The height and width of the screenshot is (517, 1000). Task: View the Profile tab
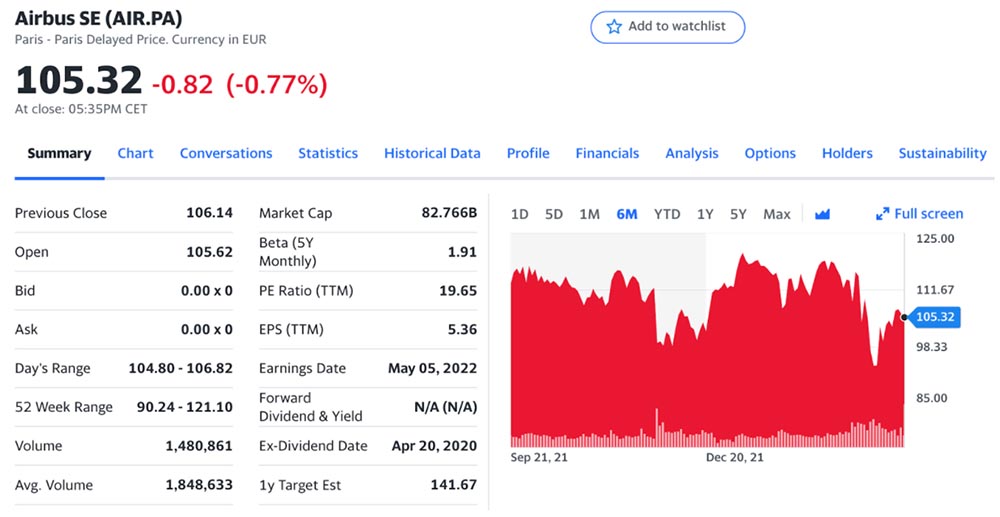pos(528,154)
